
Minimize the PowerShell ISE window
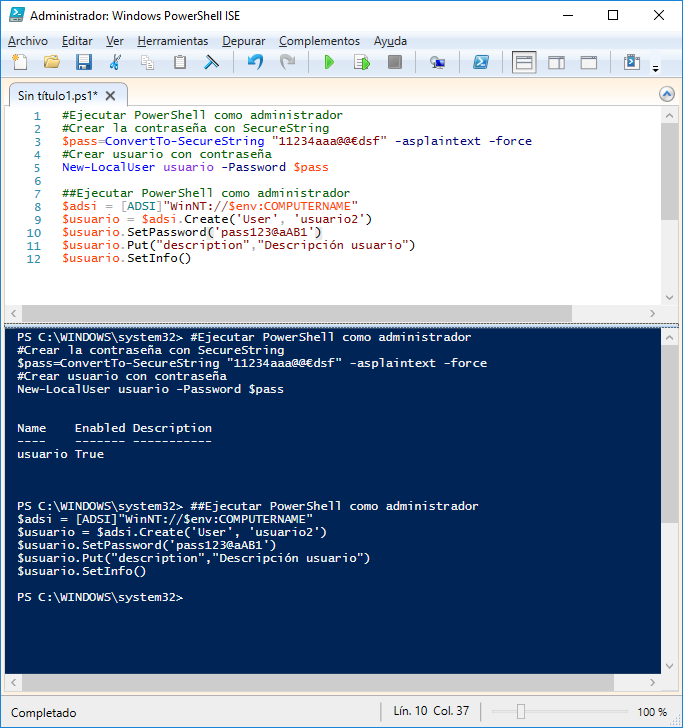568,15
